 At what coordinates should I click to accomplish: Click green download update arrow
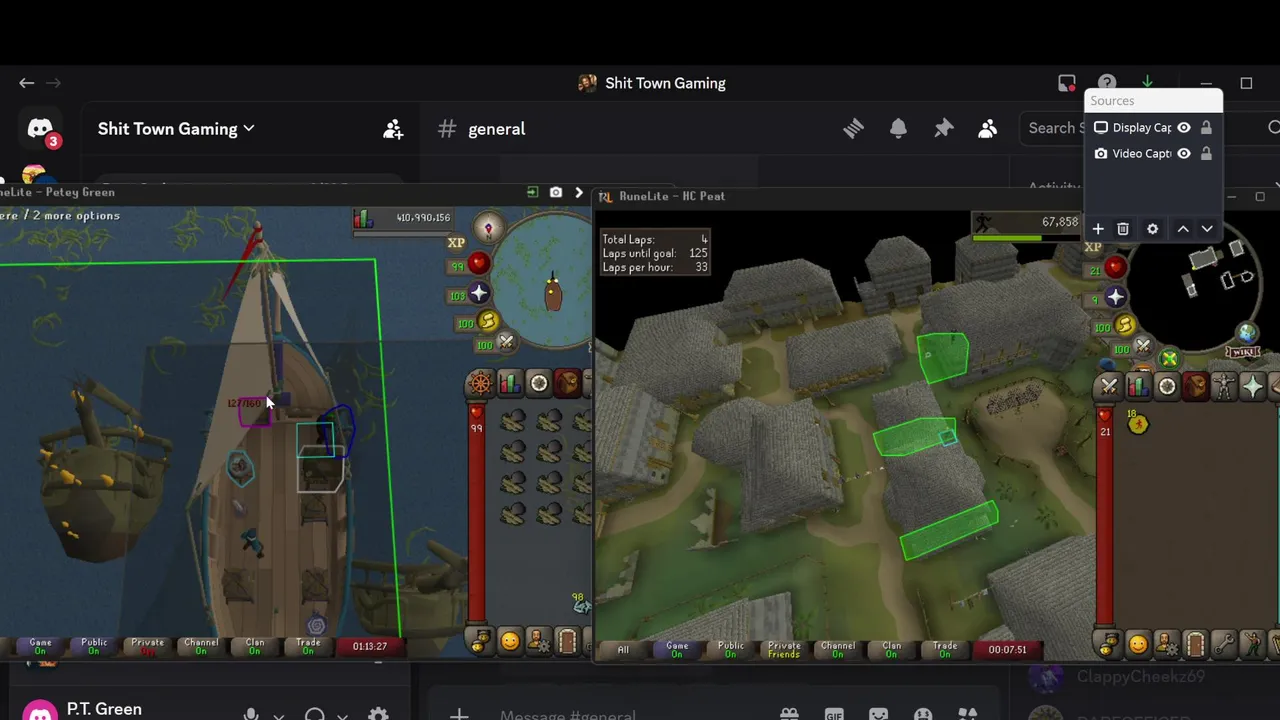click(x=1147, y=82)
